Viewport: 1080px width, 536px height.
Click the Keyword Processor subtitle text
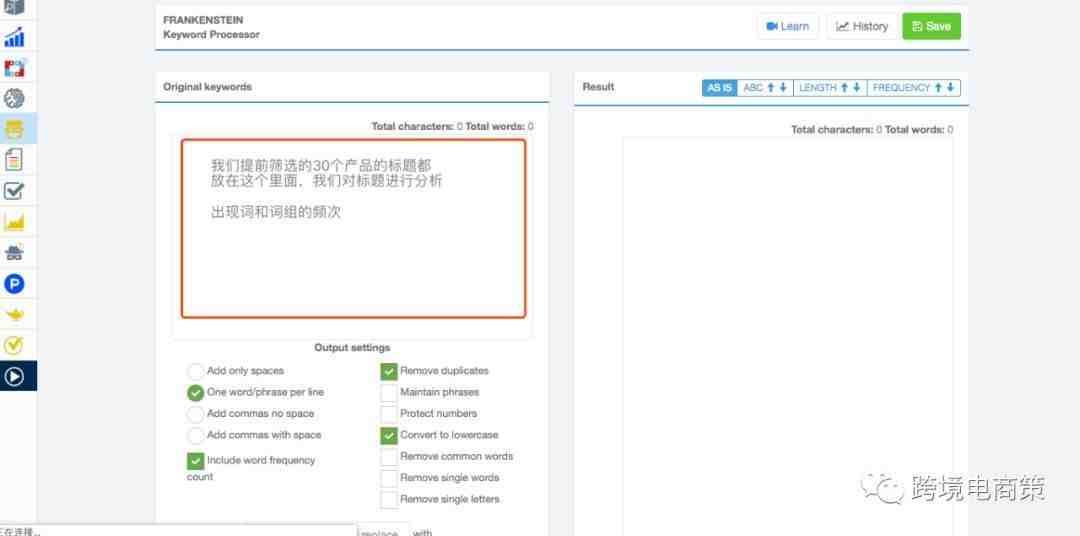point(211,34)
